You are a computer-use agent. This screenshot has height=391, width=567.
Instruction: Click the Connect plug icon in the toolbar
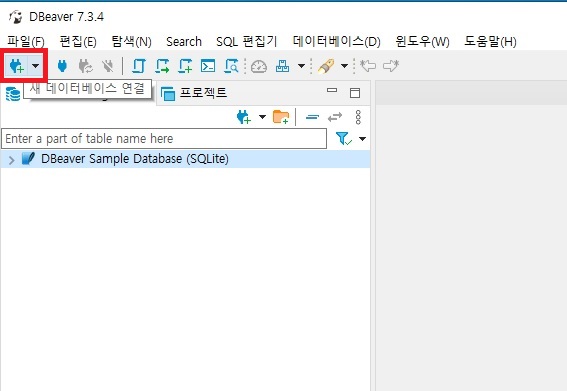pyautogui.click(x=62, y=66)
